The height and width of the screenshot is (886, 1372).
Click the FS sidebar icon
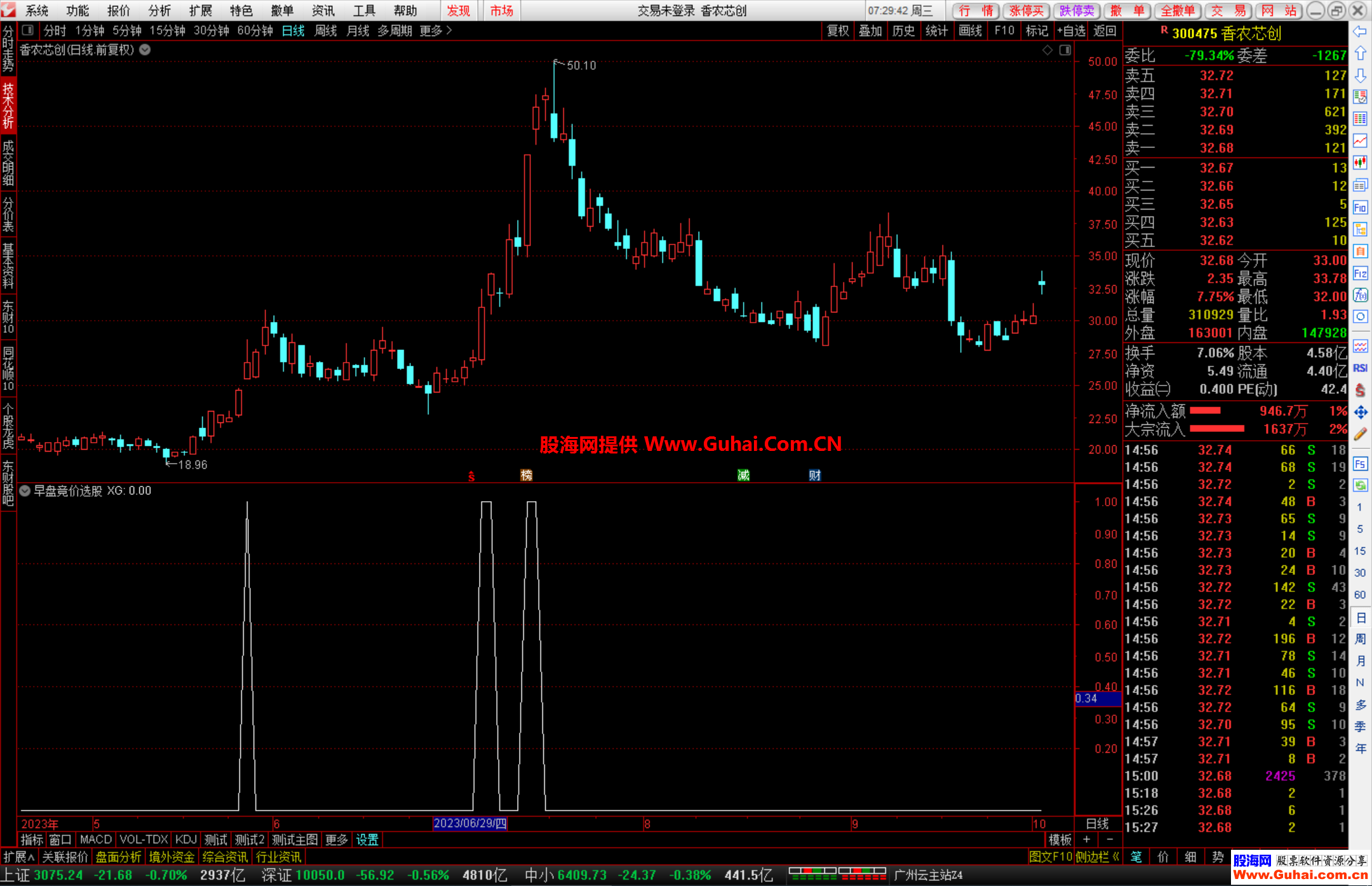point(1360,464)
